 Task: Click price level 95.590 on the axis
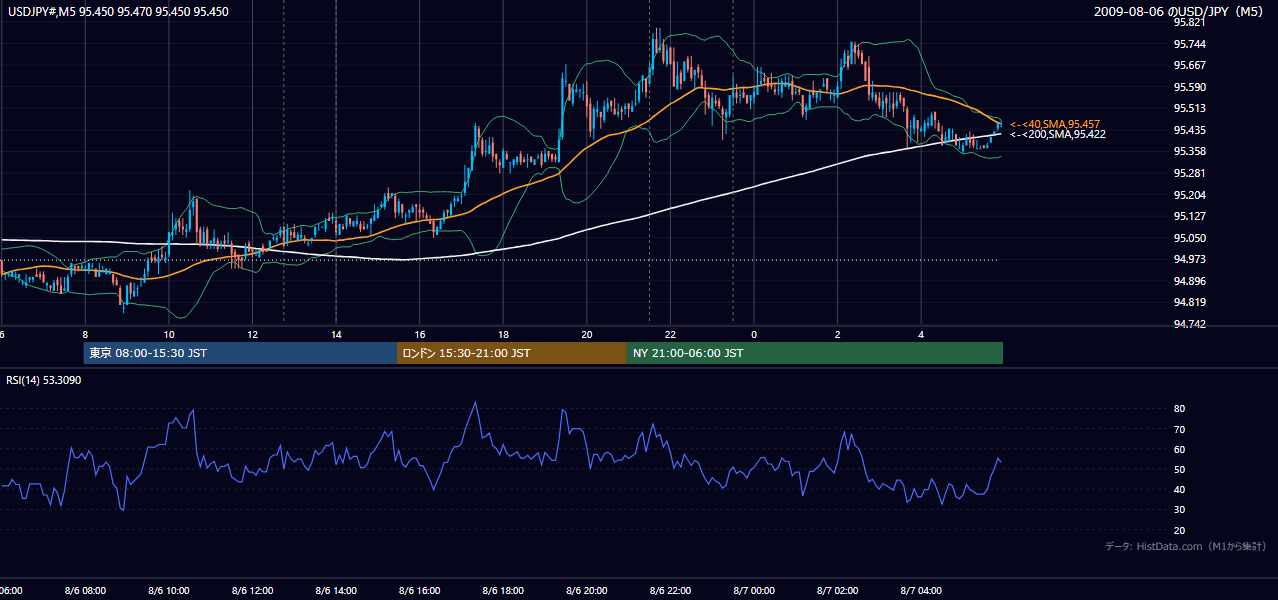1189,87
